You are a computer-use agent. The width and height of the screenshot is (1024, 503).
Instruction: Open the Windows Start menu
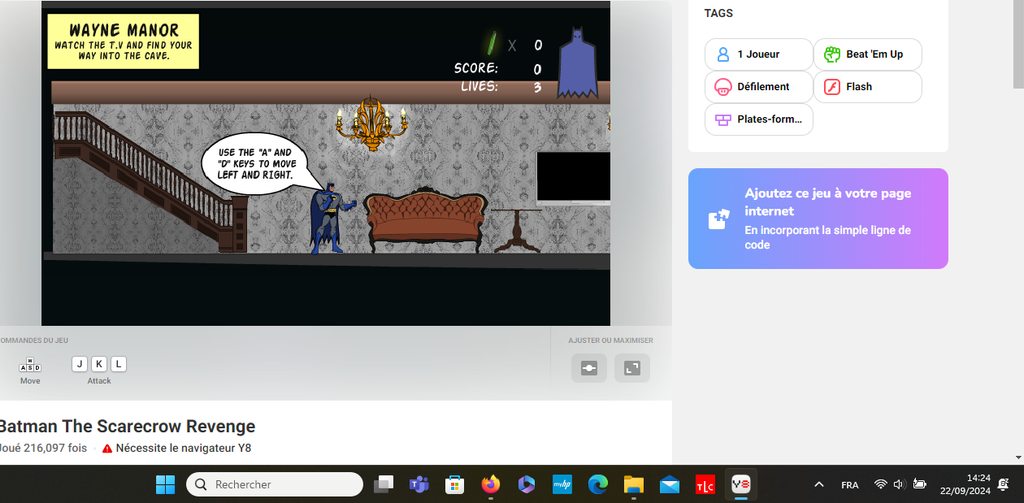coord(165,484)
